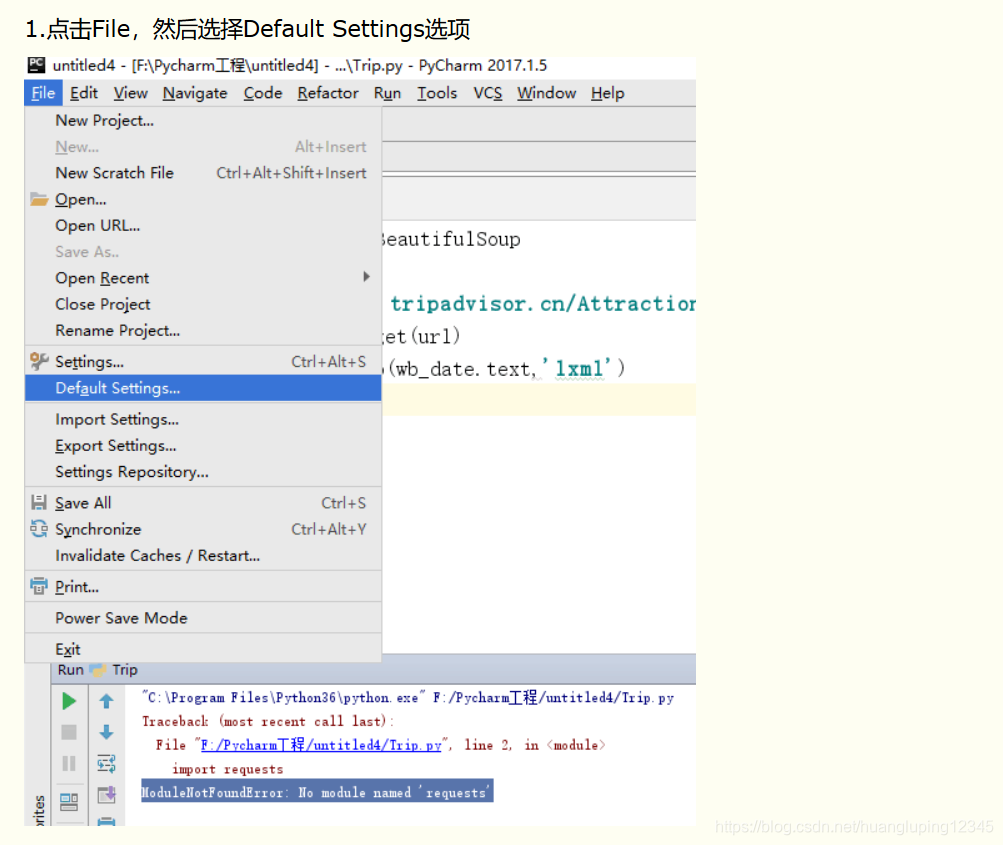Choose Import Settings... menu entry
Screen dimensions: 1003x845
pos(203,420)
